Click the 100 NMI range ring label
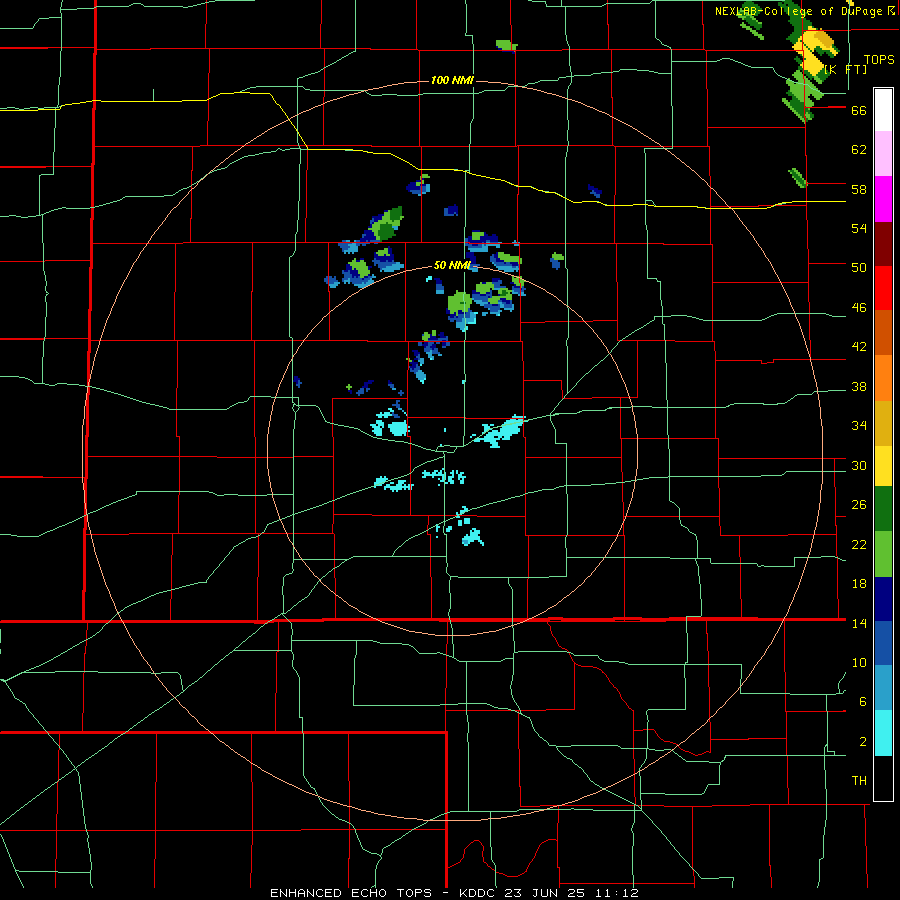 point(452,80)
